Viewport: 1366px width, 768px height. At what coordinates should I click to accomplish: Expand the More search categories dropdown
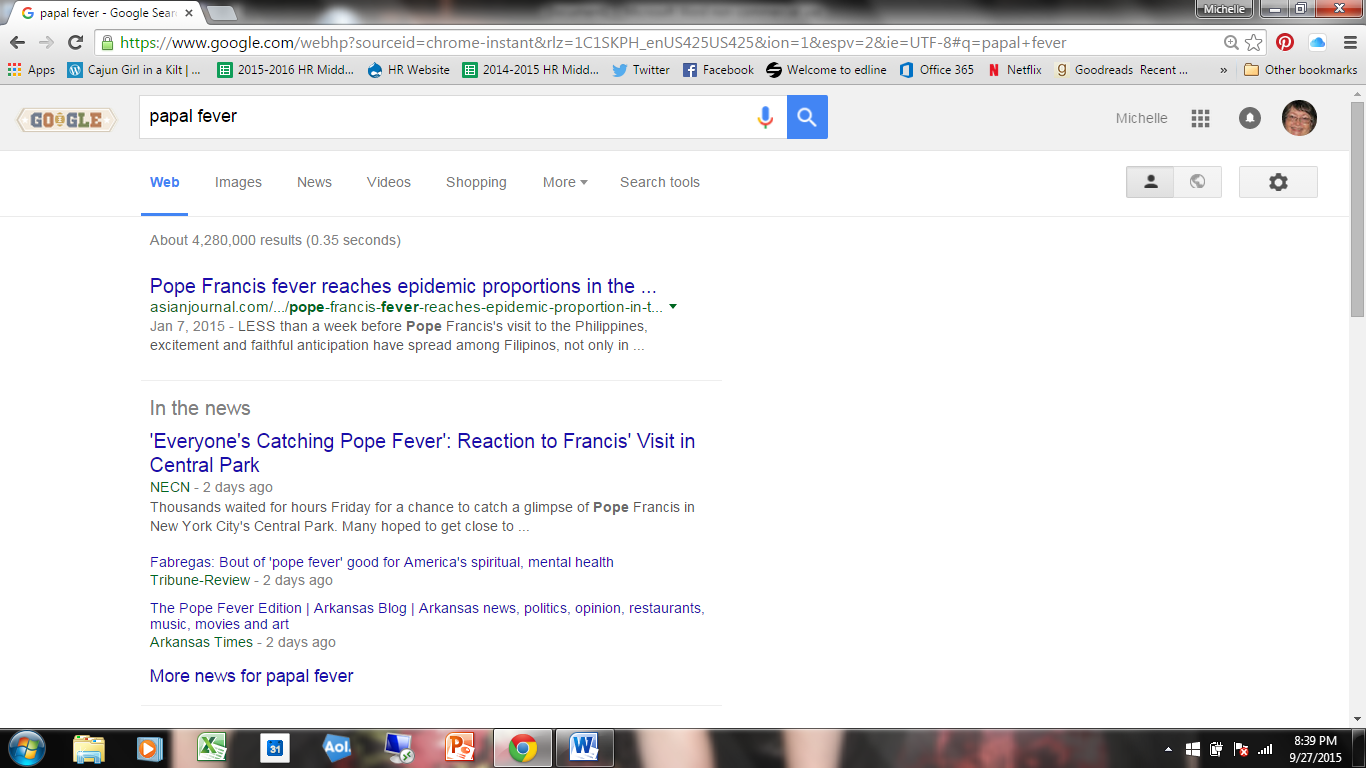pyautogui.click(x=565, y=182)
